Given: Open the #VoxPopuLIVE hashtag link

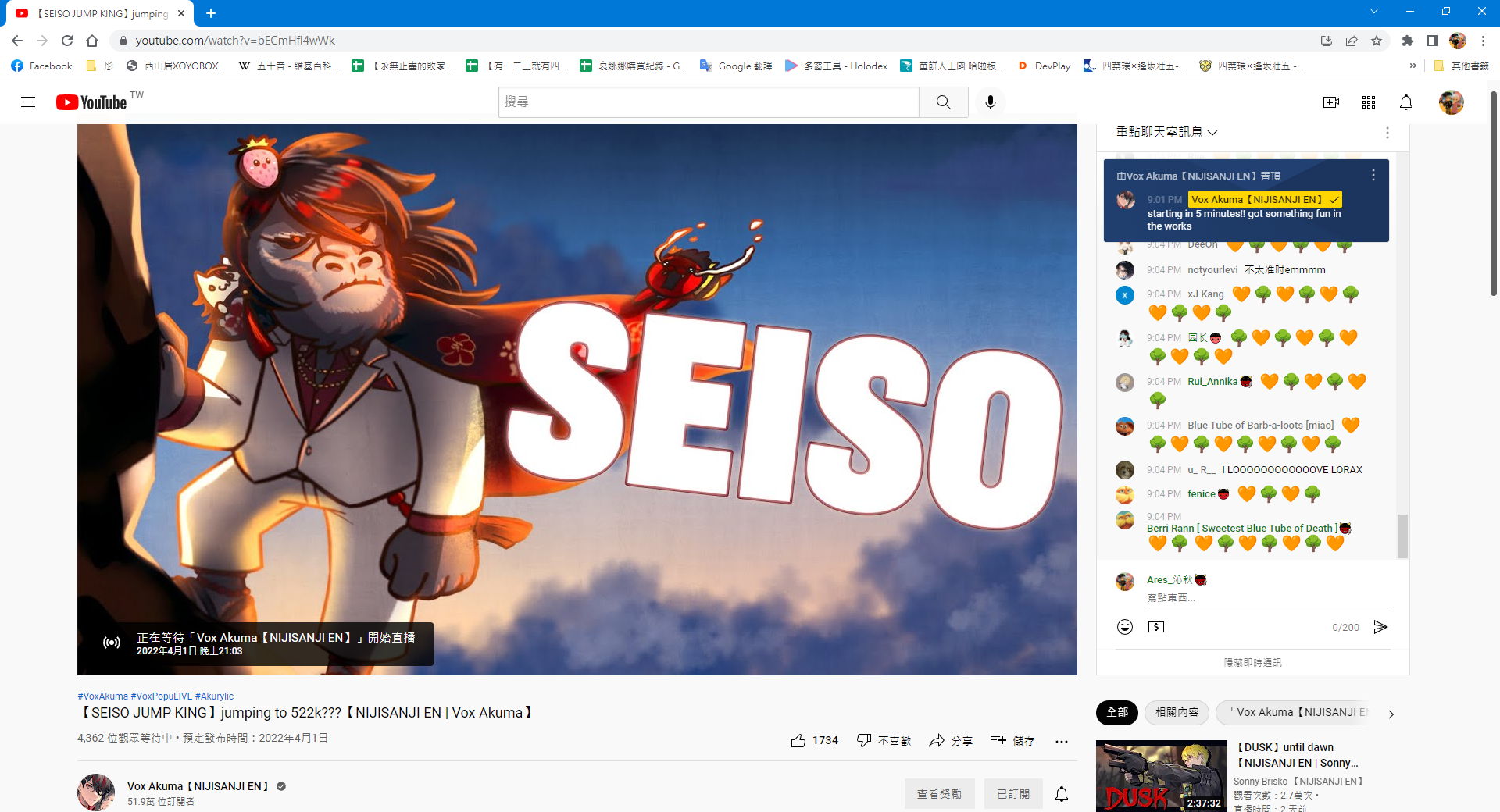Looking at the screenshot, I should [x=162, y=696].
